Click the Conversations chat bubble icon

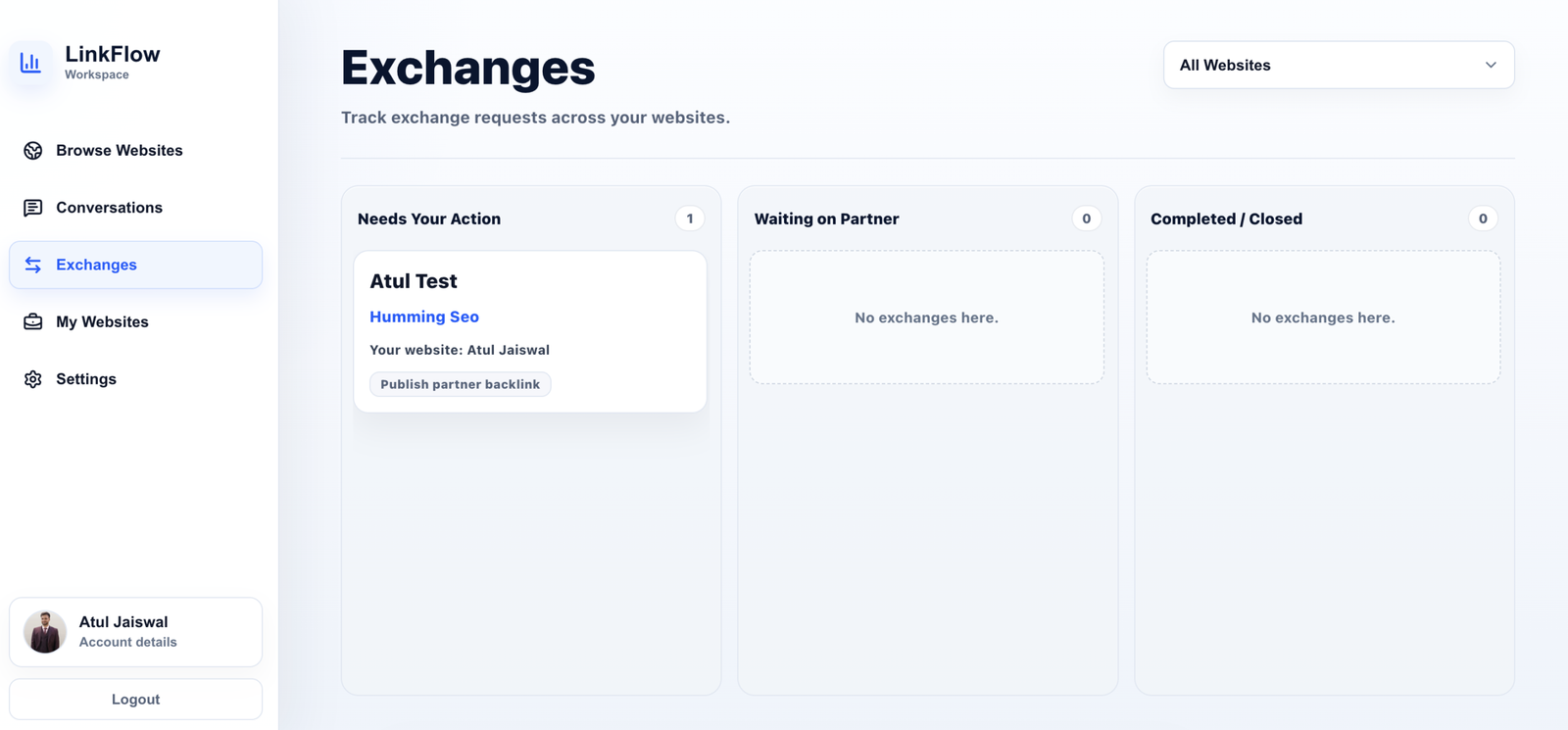(x=33, y=208)
